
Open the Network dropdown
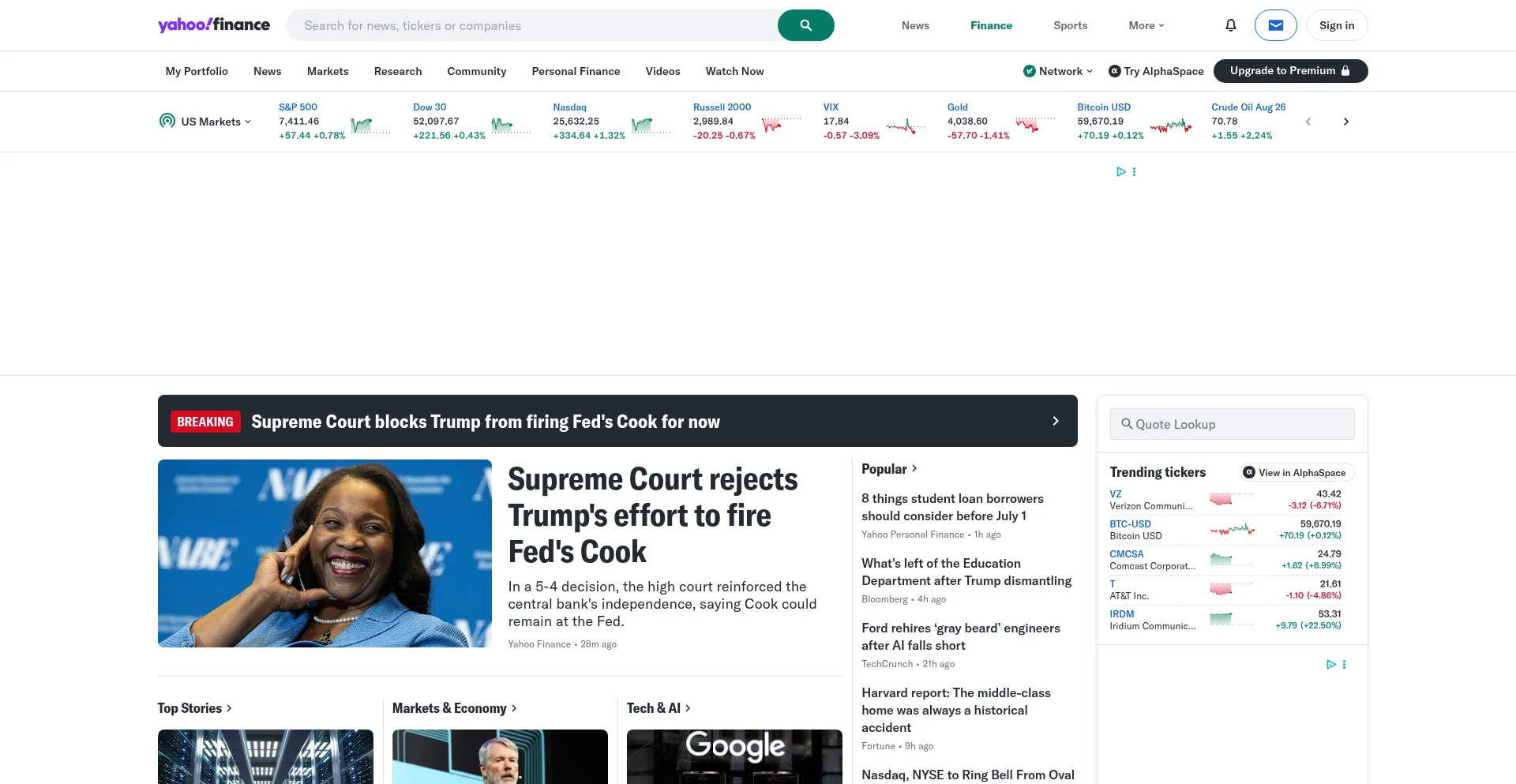click(1058, 71)
